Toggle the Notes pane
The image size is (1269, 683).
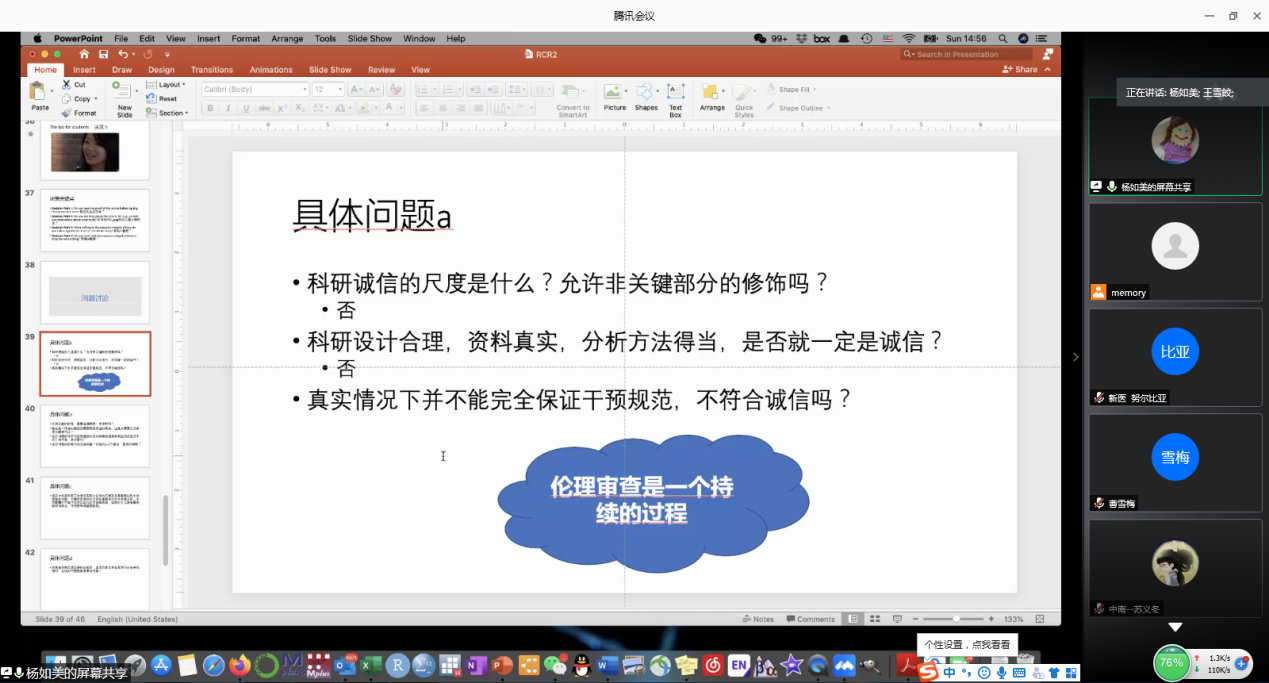pos(758,619)
